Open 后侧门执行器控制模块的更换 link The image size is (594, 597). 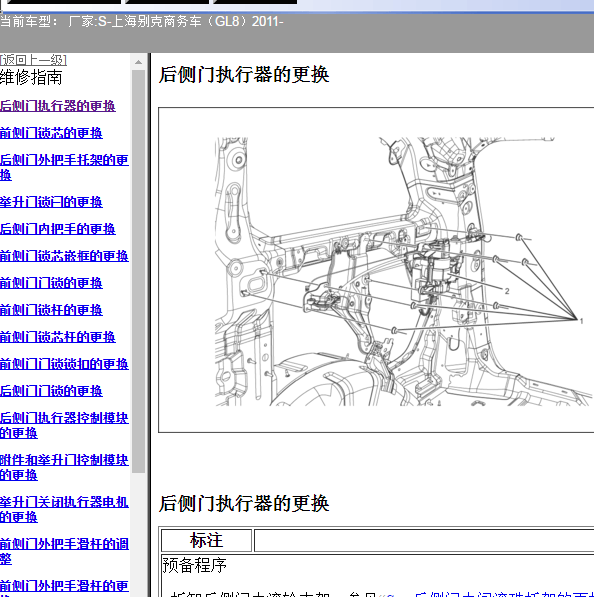pyautogui.click(x=64, y=425)
